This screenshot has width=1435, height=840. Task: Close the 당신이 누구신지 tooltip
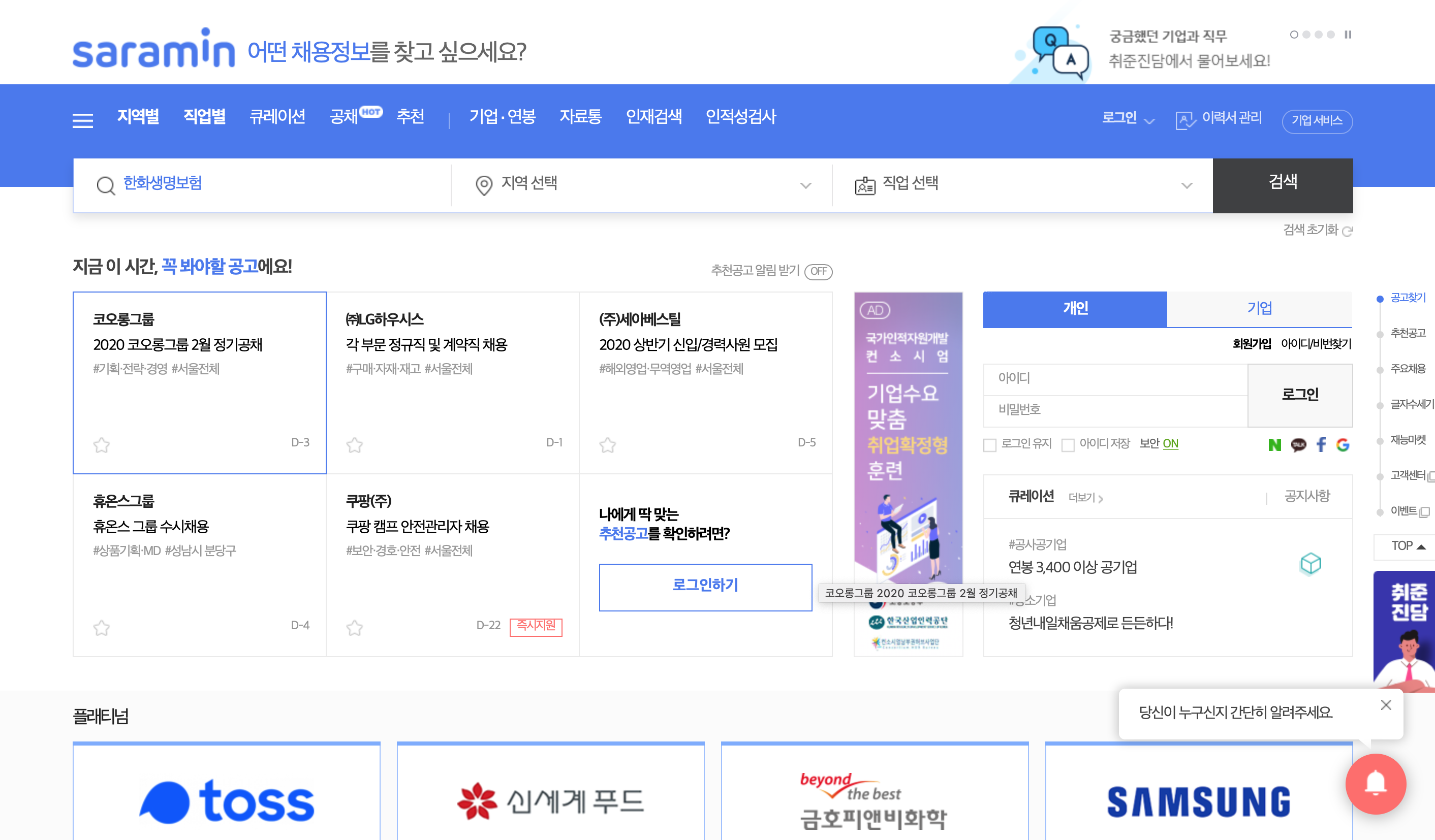tap(1386, 705)
